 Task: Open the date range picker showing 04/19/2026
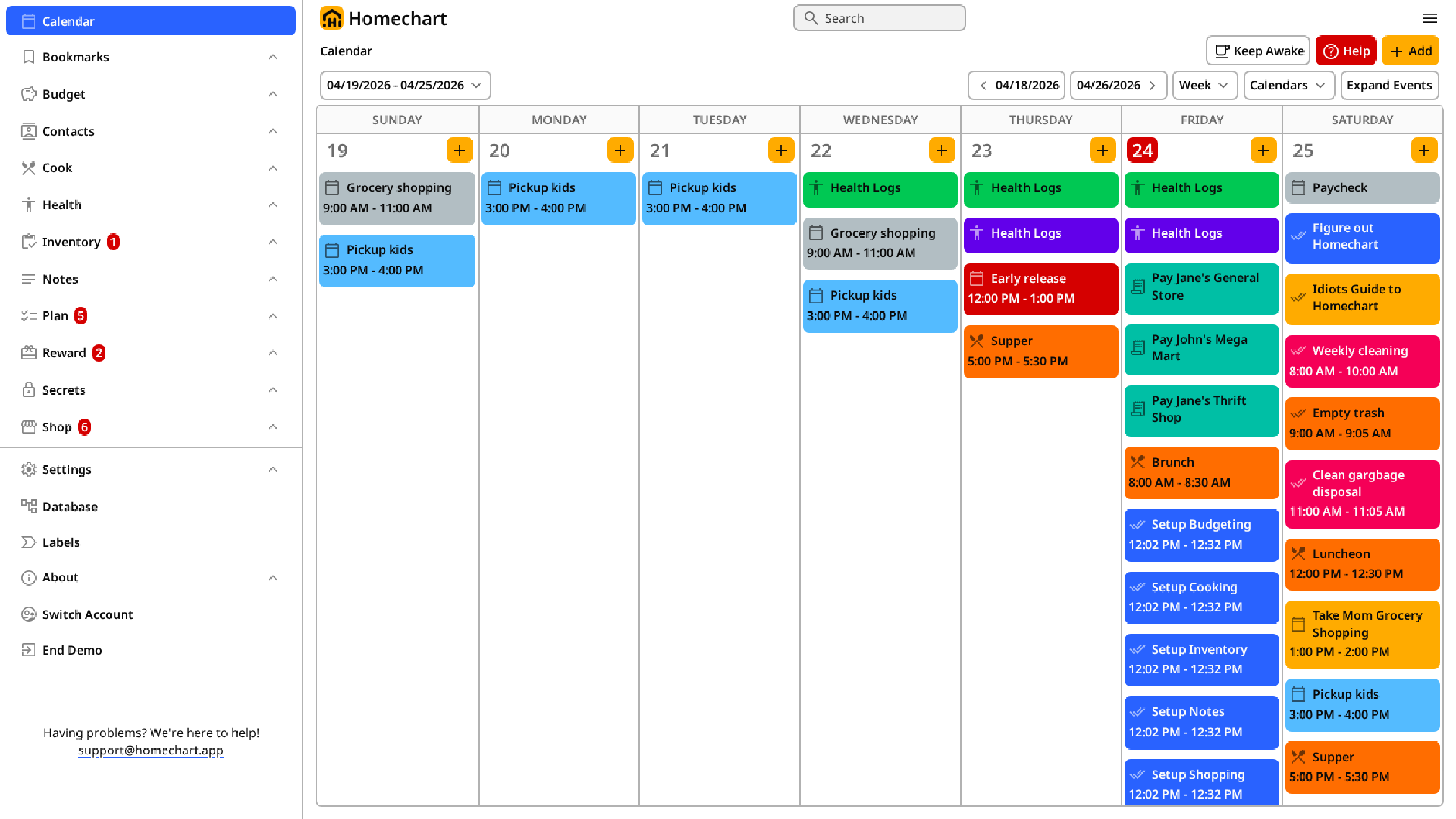coord(404,85)
